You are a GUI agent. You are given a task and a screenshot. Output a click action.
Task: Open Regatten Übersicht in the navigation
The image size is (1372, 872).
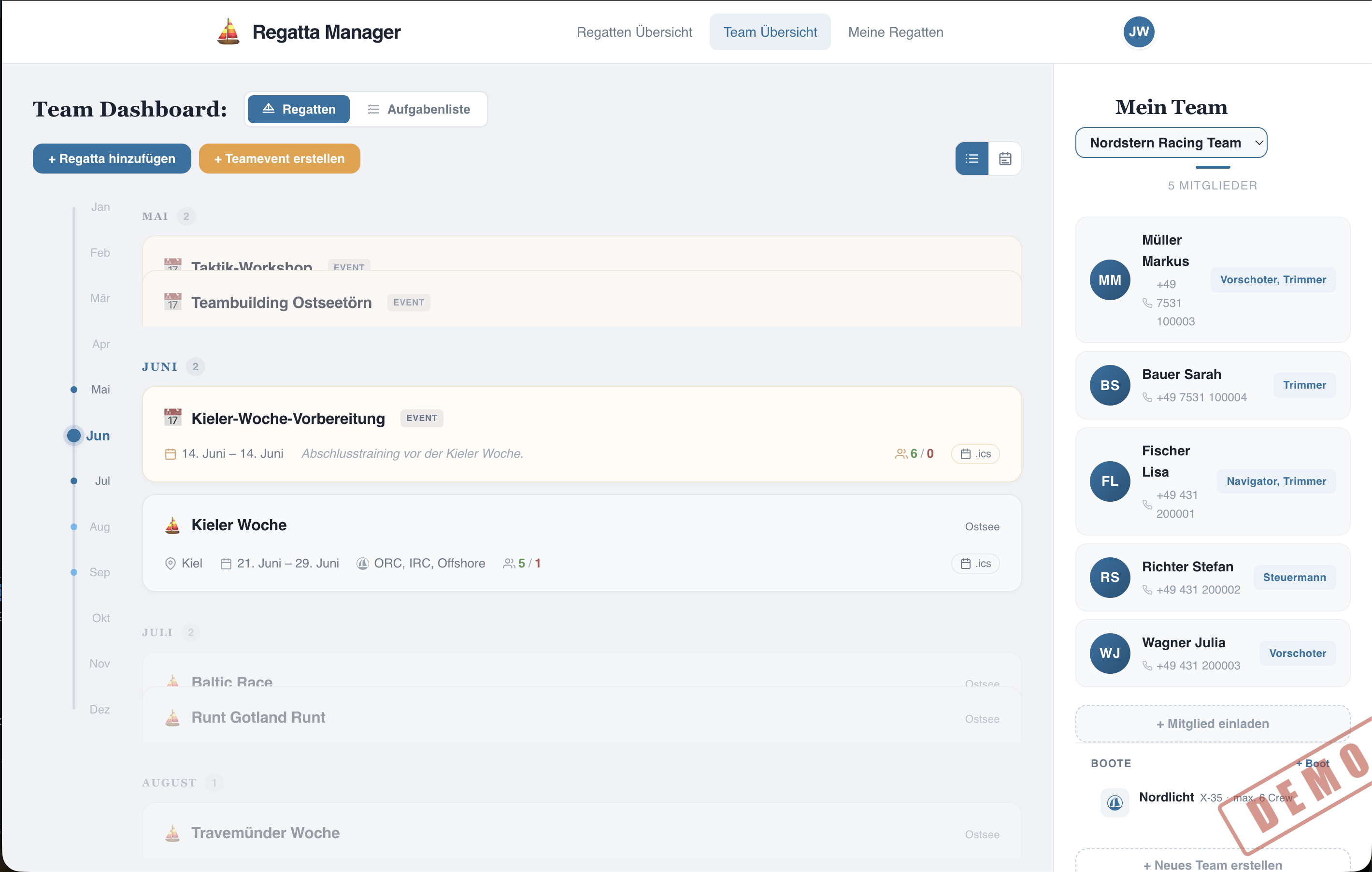pyautogui.click(x=633, y=32)
